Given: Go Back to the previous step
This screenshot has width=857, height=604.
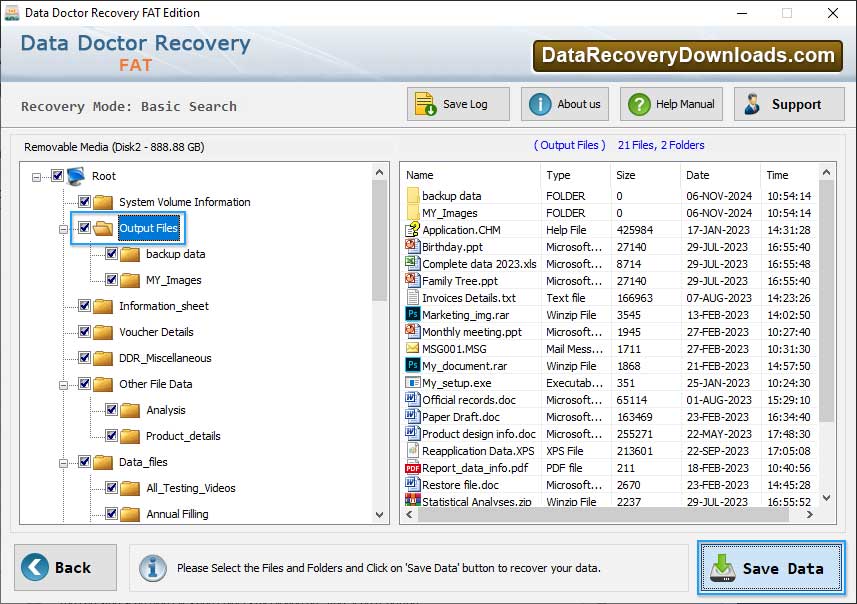Looking at the screenshot, I should pyautogui.click(x=66, y=567).
